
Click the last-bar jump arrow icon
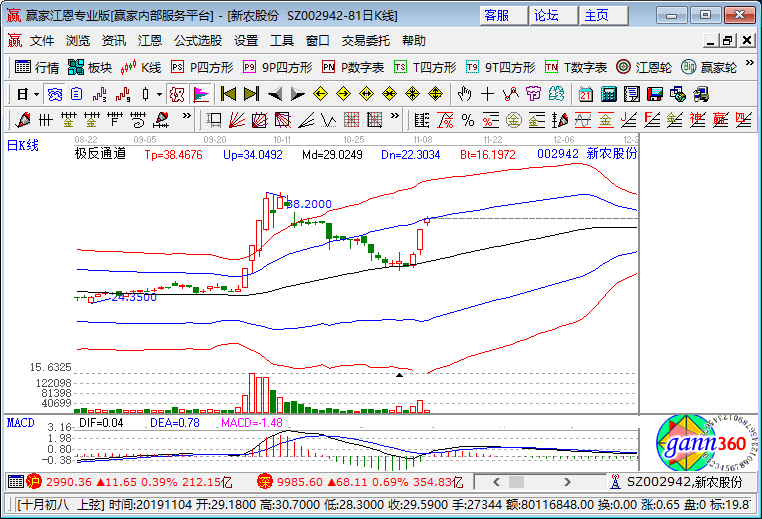[251, 94]
